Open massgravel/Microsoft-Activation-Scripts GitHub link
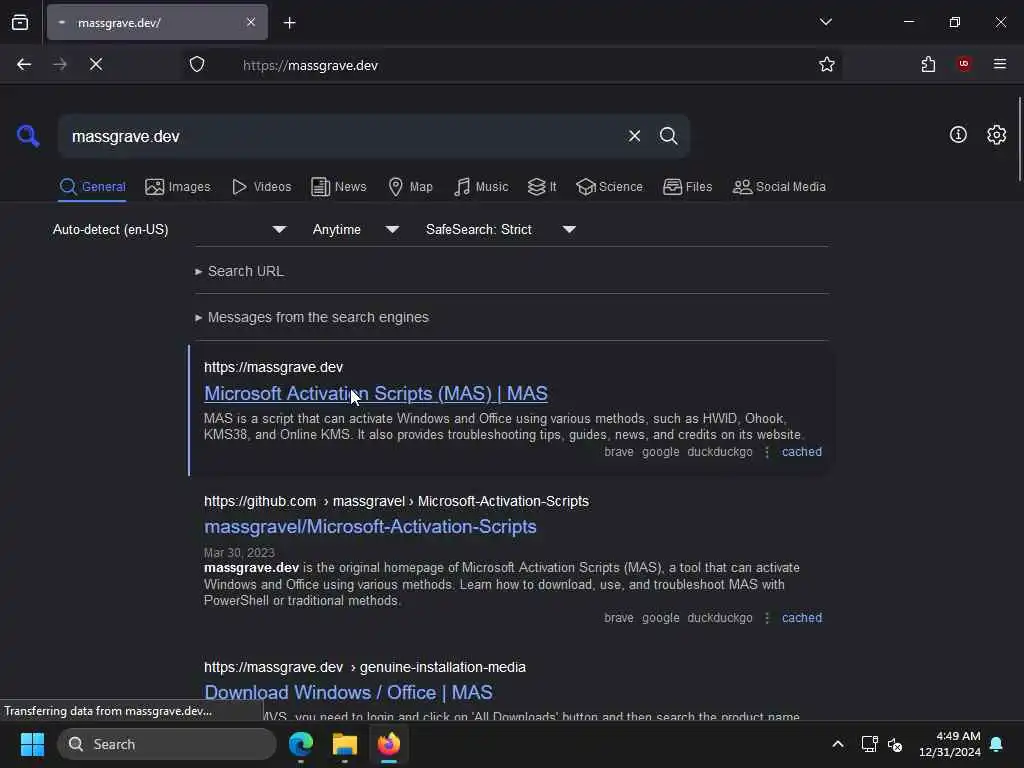This screenshot has width=1024, height=768. tap(370, 526)
